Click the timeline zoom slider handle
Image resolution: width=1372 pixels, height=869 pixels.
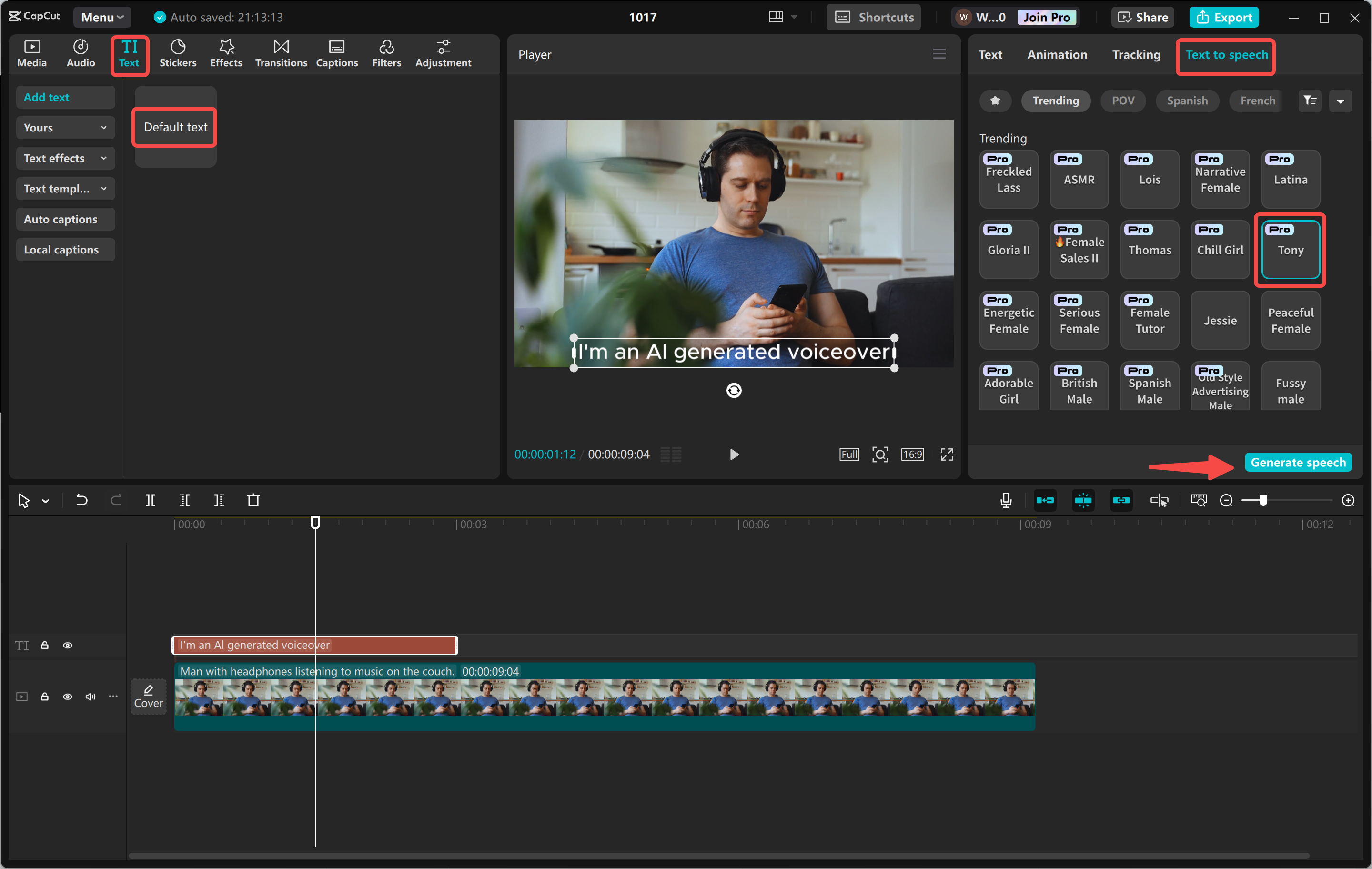pos(1263,500)
